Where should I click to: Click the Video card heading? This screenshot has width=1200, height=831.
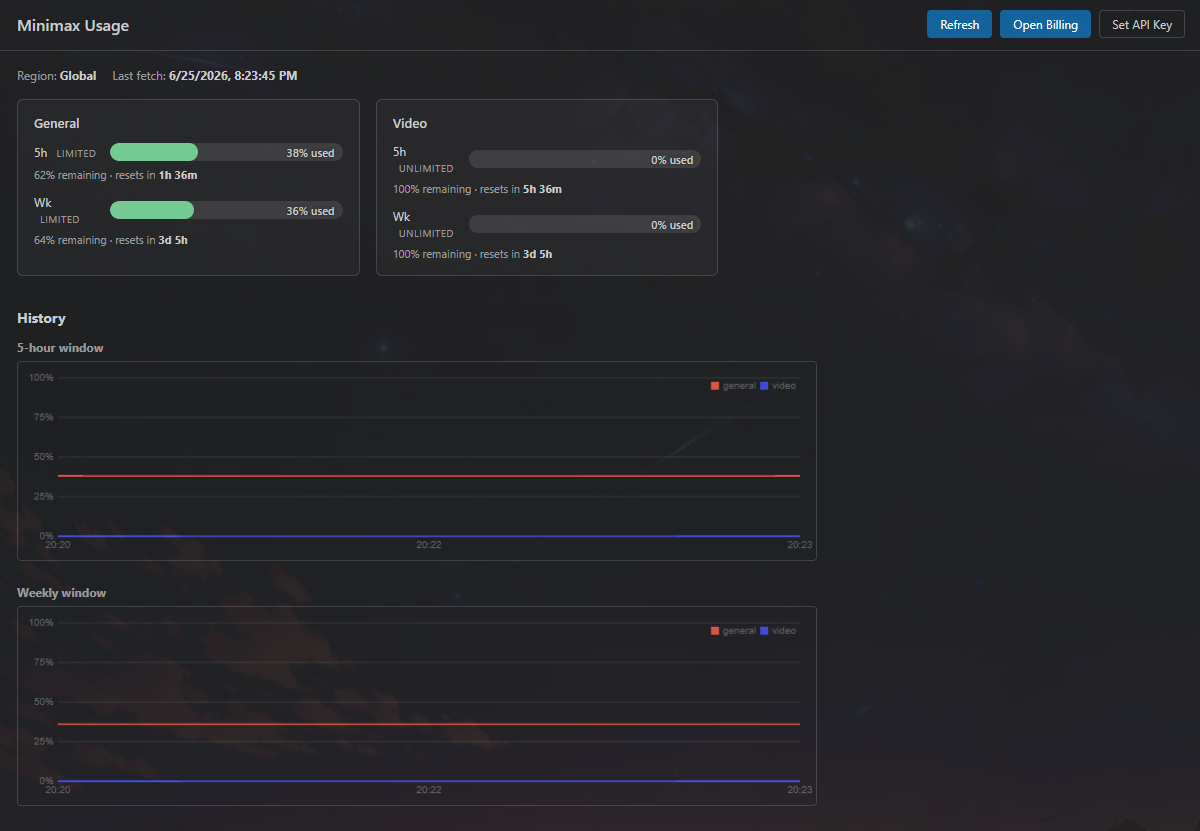click(410, 123)
